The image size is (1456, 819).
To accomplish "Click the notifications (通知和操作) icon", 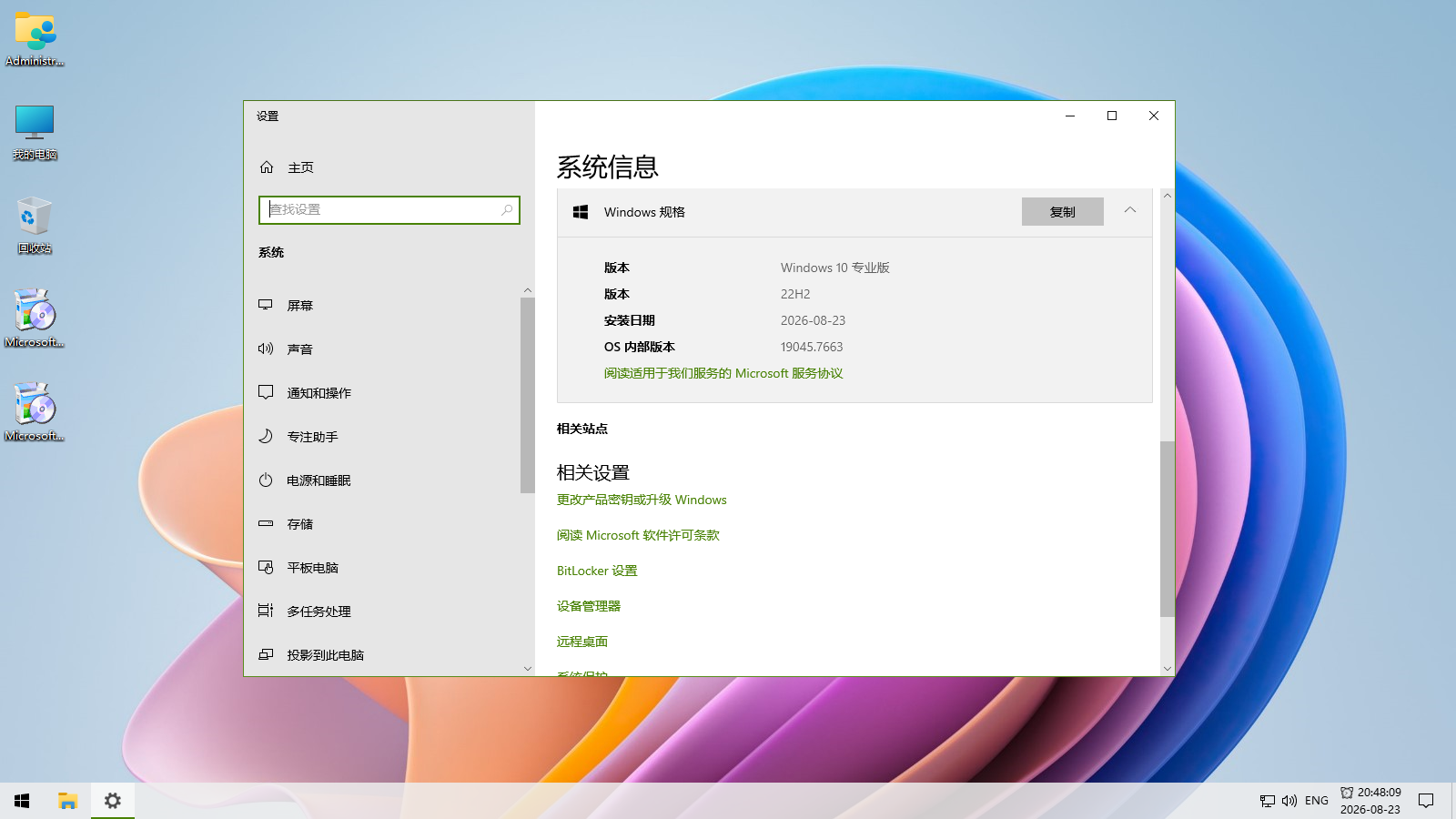I will click(266, 392).
